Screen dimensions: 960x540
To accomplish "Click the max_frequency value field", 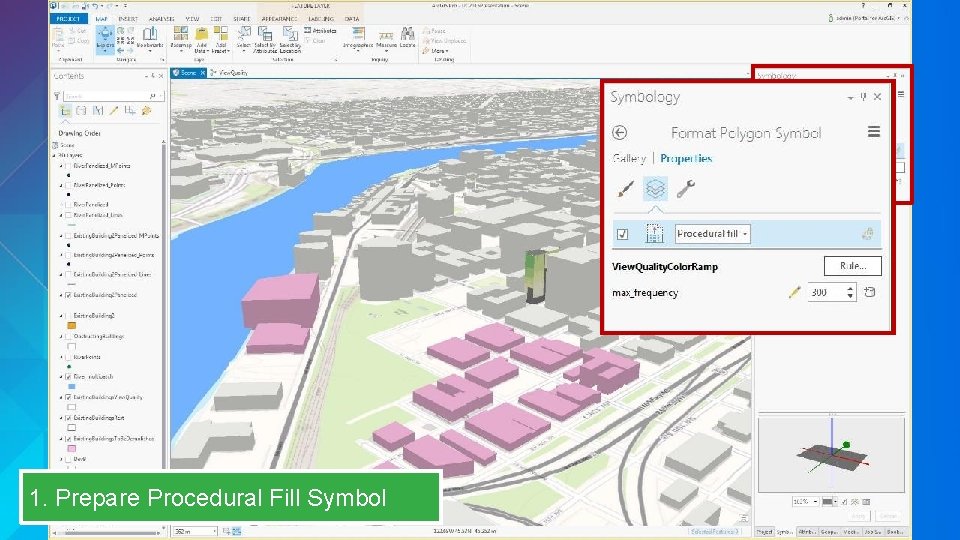I will pyautogui.click(x=826, y=292).
